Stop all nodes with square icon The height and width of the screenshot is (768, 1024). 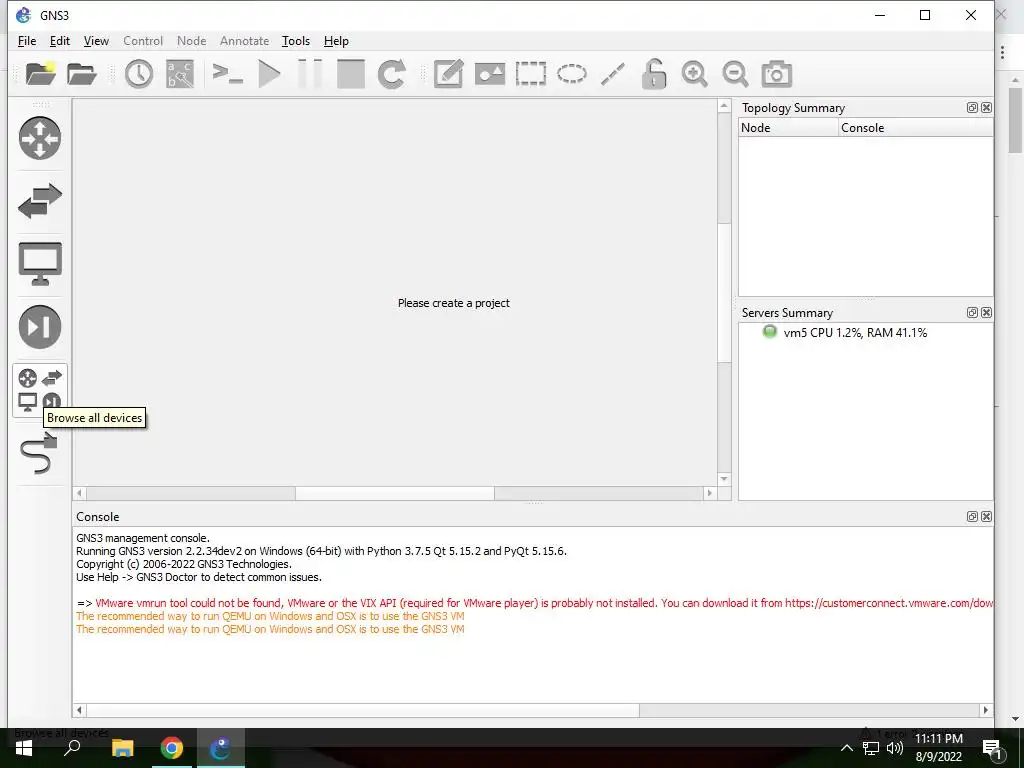pyautogui.click(x=351, y=74)
